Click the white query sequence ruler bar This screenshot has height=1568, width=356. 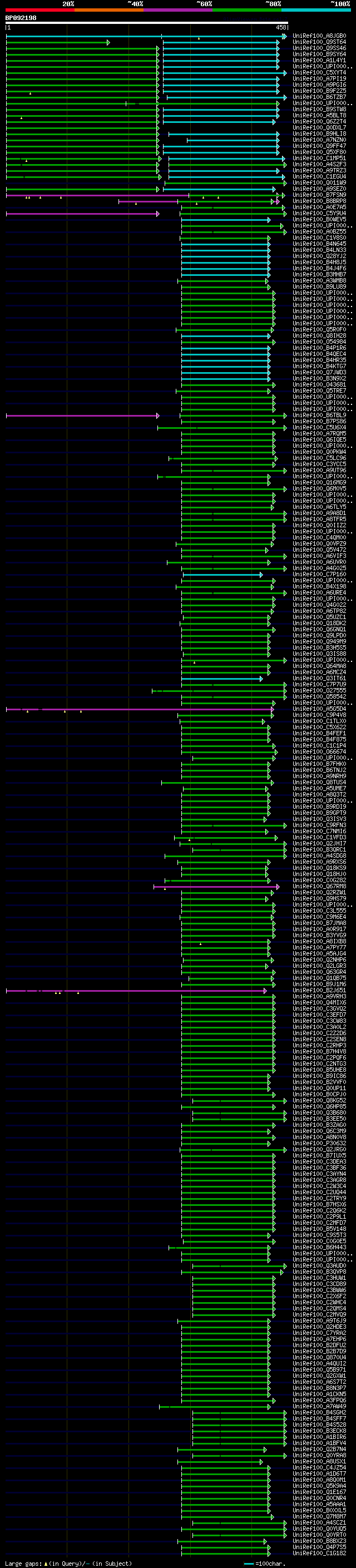coord(147,22)
